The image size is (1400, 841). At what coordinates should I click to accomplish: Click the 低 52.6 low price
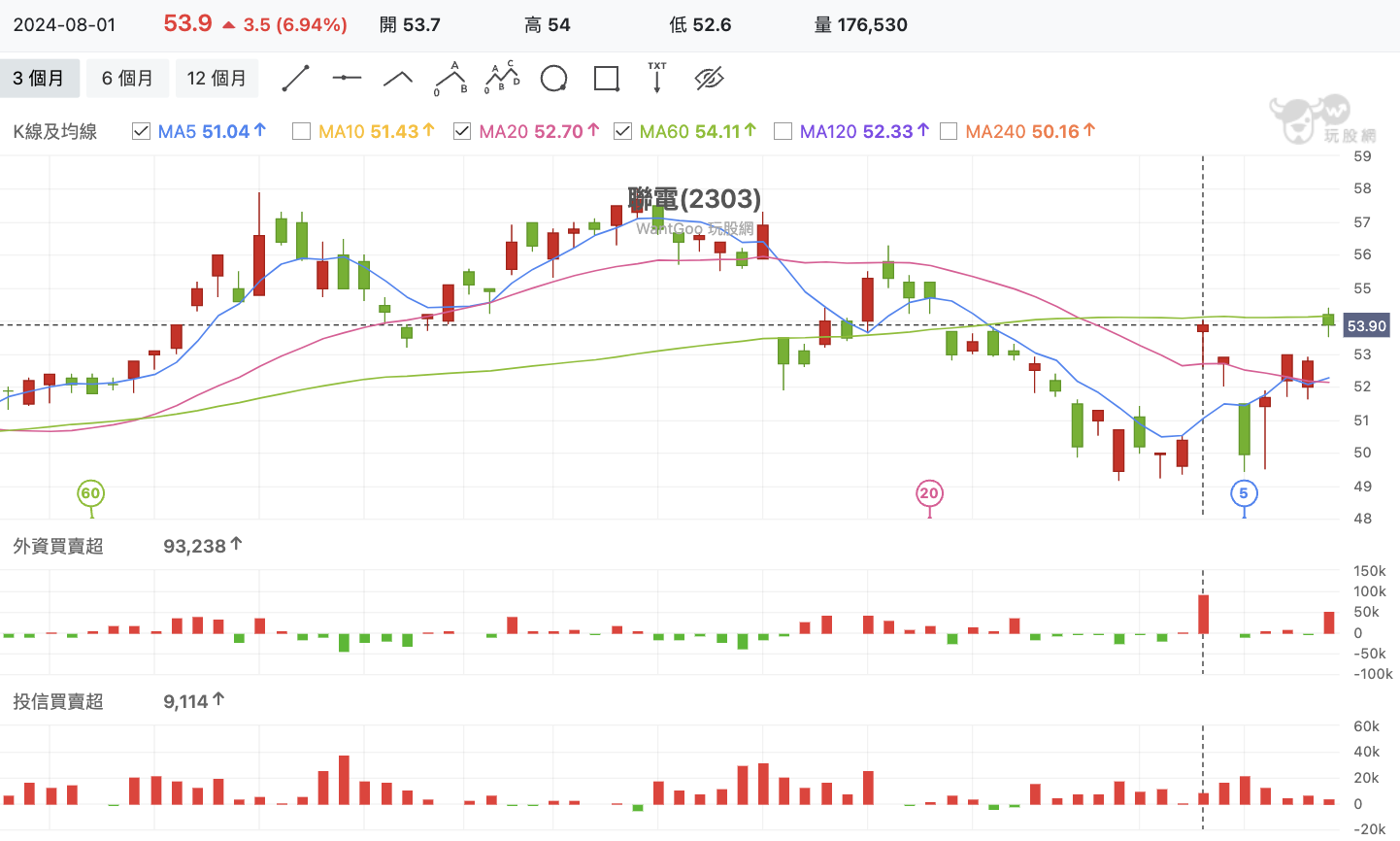(700, 25)
